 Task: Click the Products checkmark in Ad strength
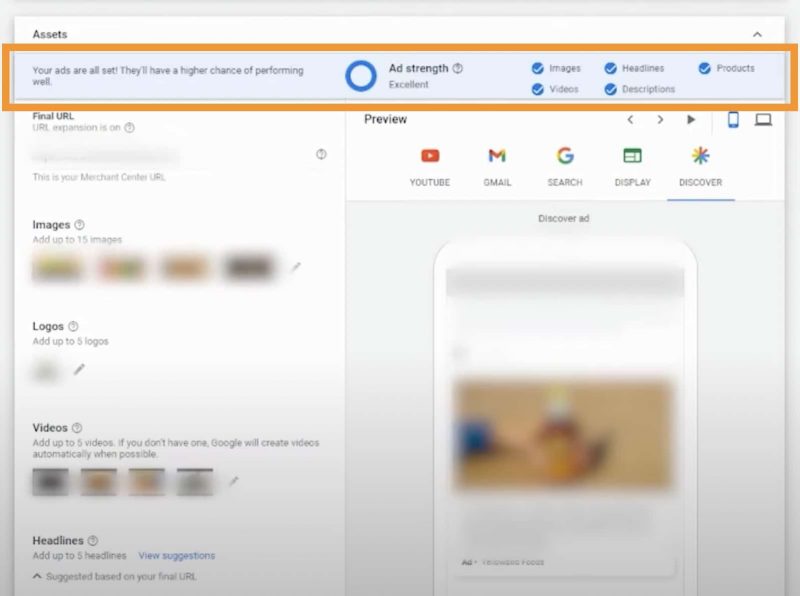tap(705, 69)
